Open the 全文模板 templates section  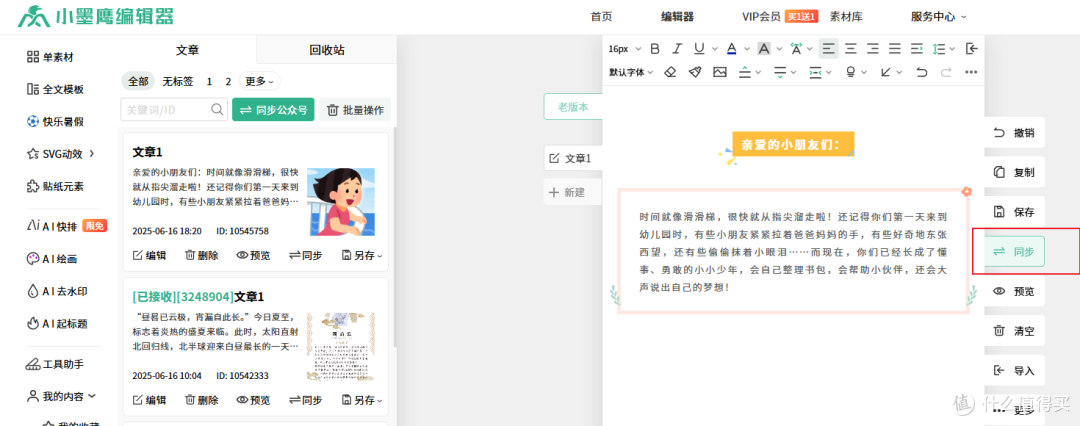pyautogui.click(x=55, y=89)
